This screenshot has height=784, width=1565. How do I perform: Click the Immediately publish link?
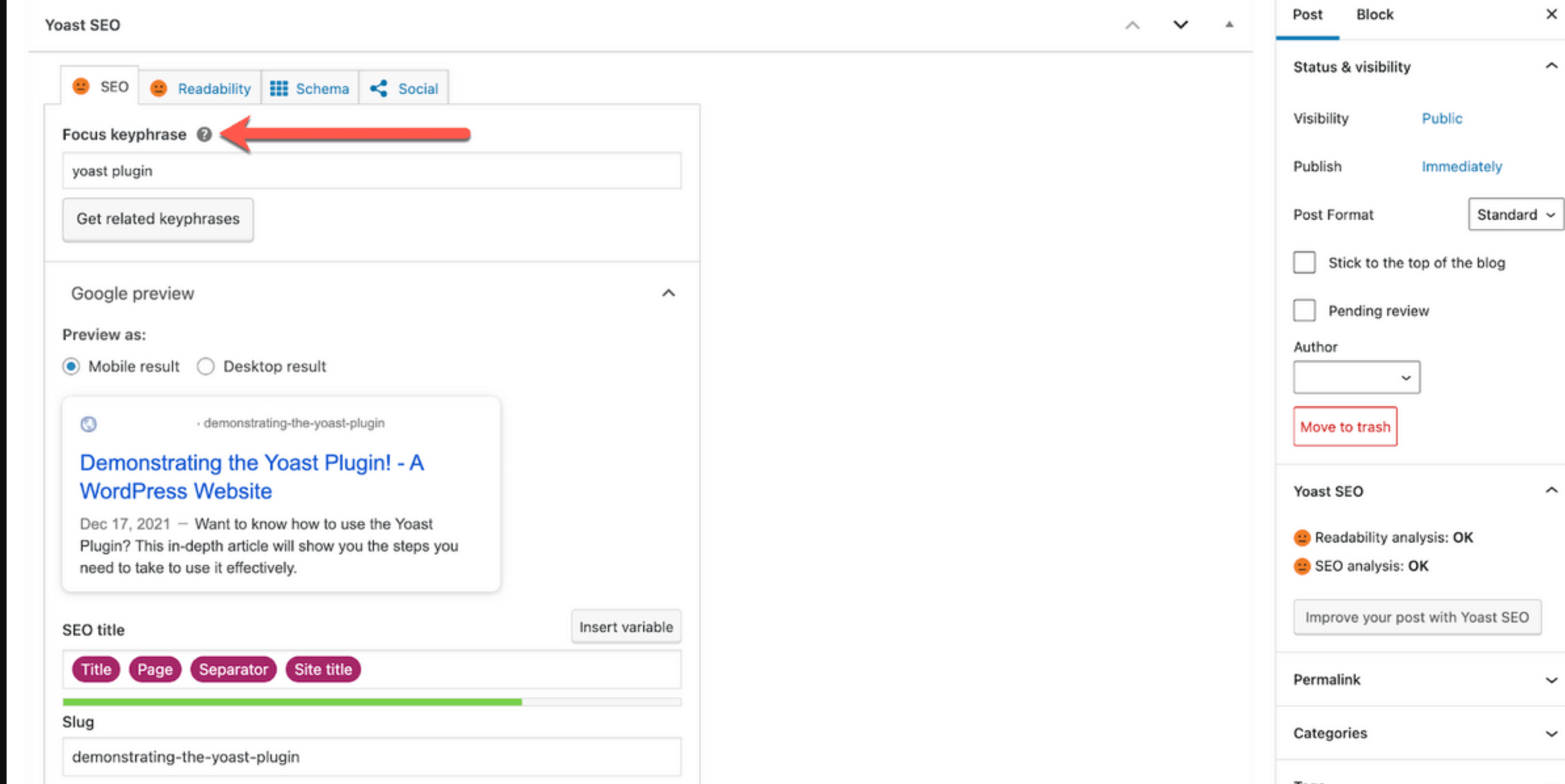[1461, 167]
